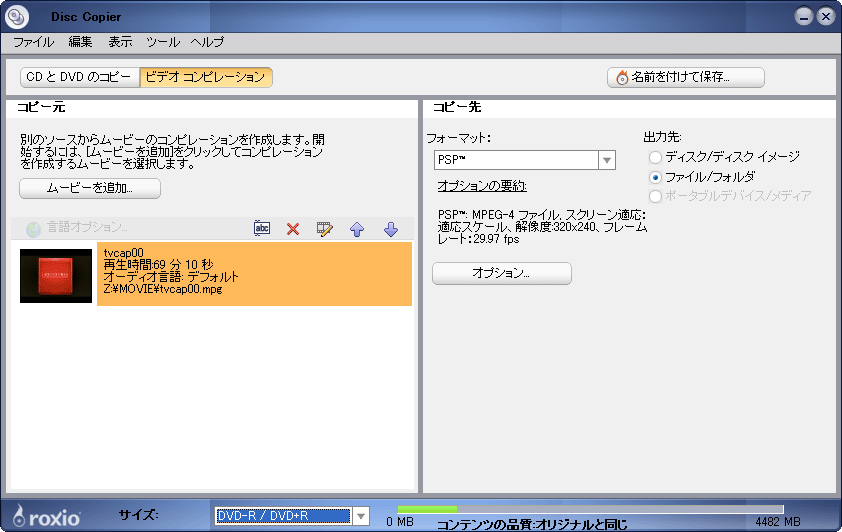Move movie down with down arrow icon
Image resolution: width=842 pixels, height=532 pixels.
(x=391, y=229)
